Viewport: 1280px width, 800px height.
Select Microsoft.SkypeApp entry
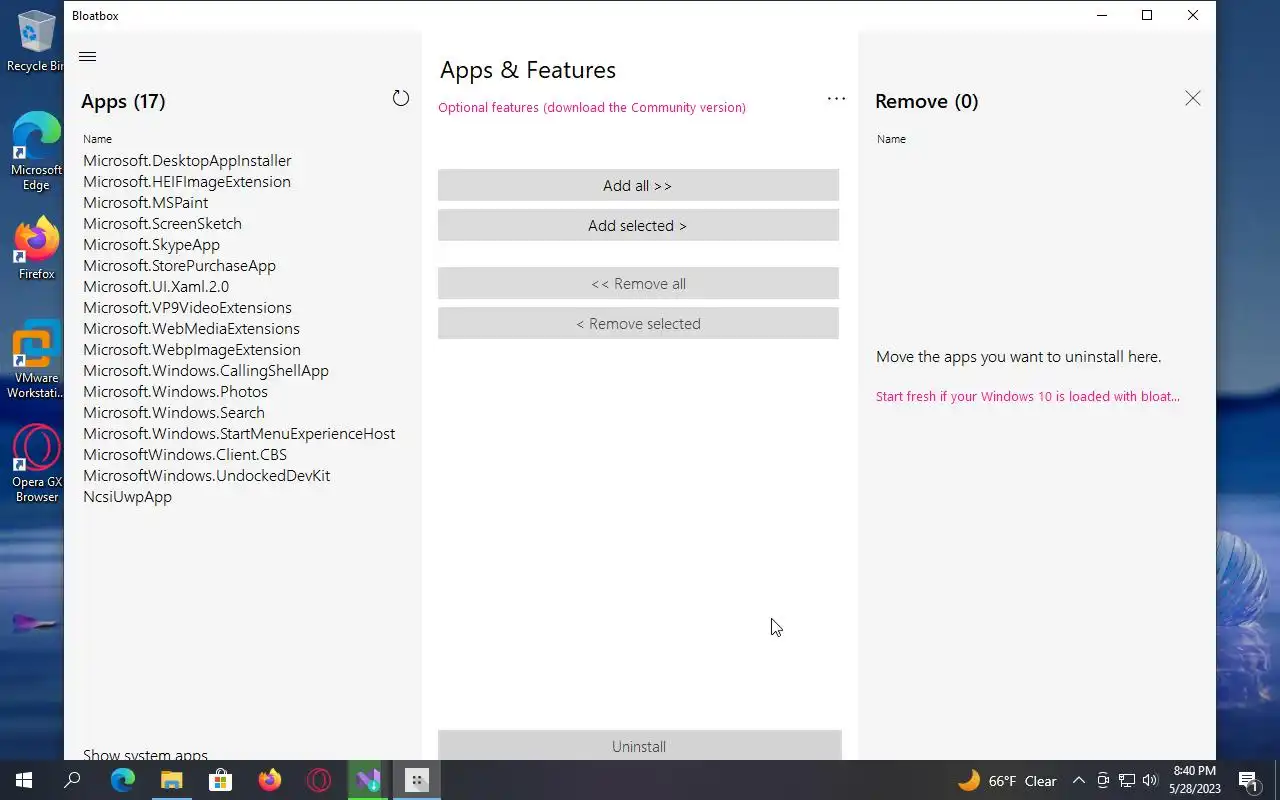(151, 244)
